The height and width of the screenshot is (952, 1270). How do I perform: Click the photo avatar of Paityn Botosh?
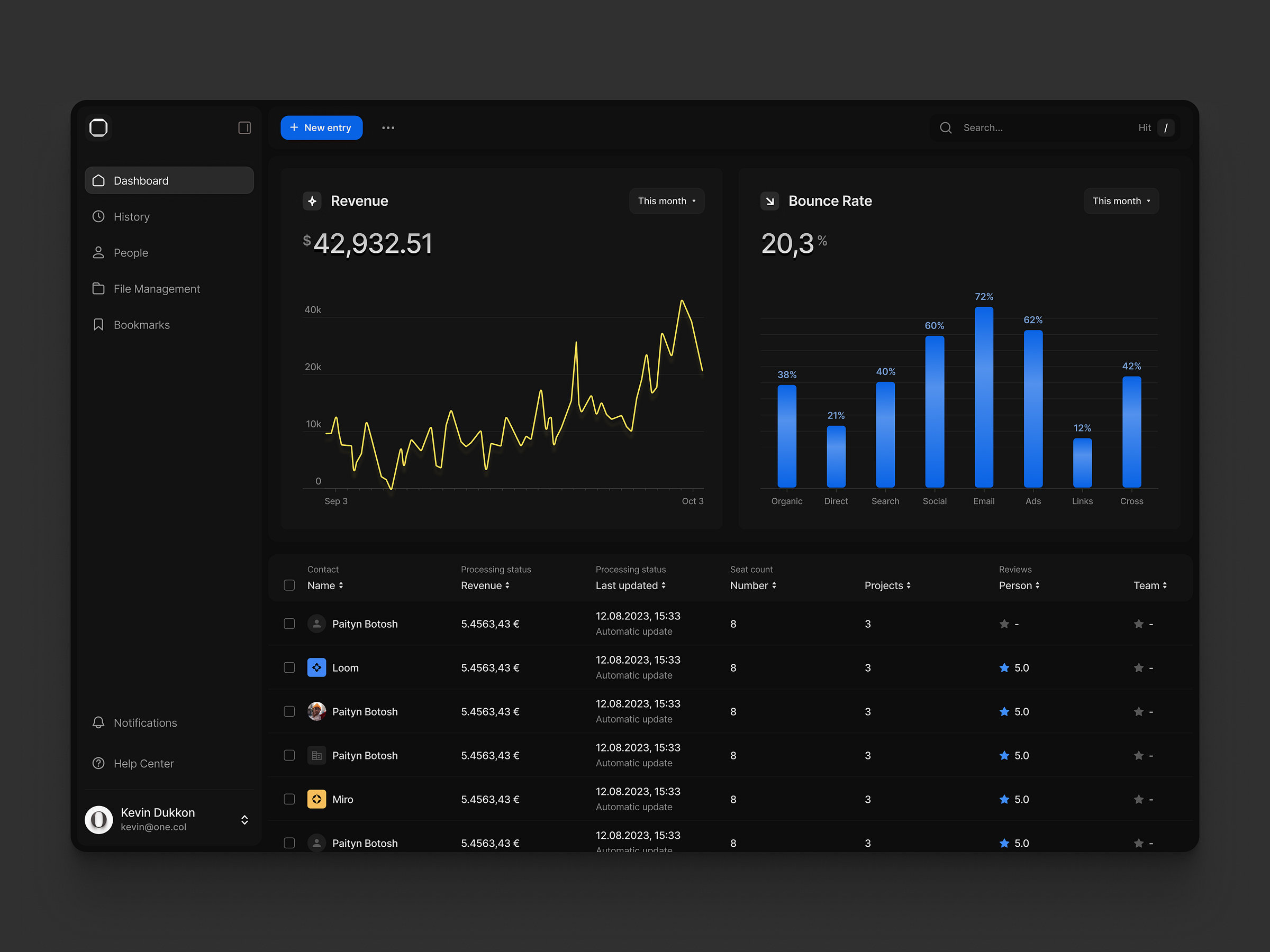coord(316,711)
